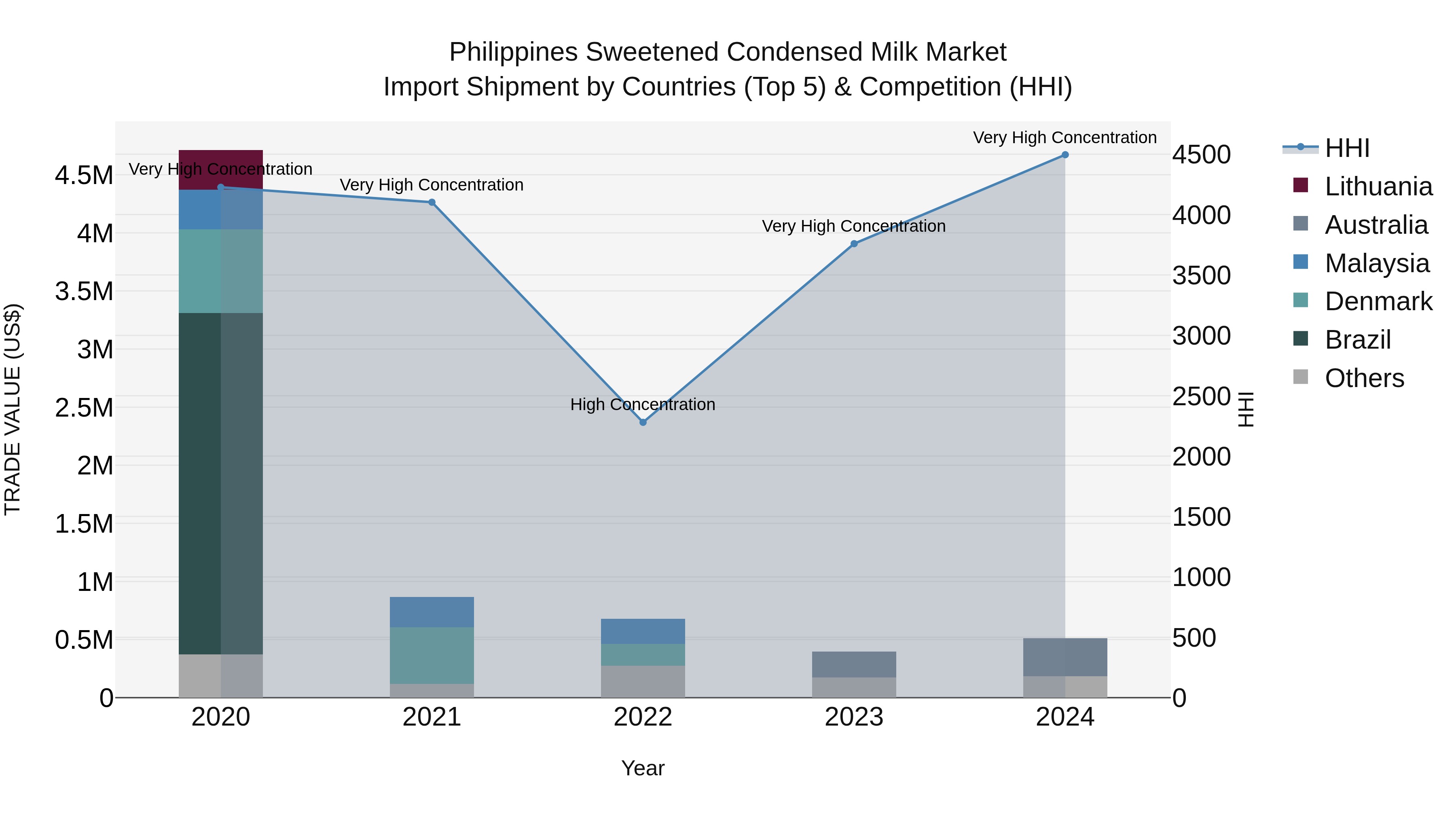Click the Australia segment of 2023 bar
Screen dimensions: 1456x819
point(854,665)
